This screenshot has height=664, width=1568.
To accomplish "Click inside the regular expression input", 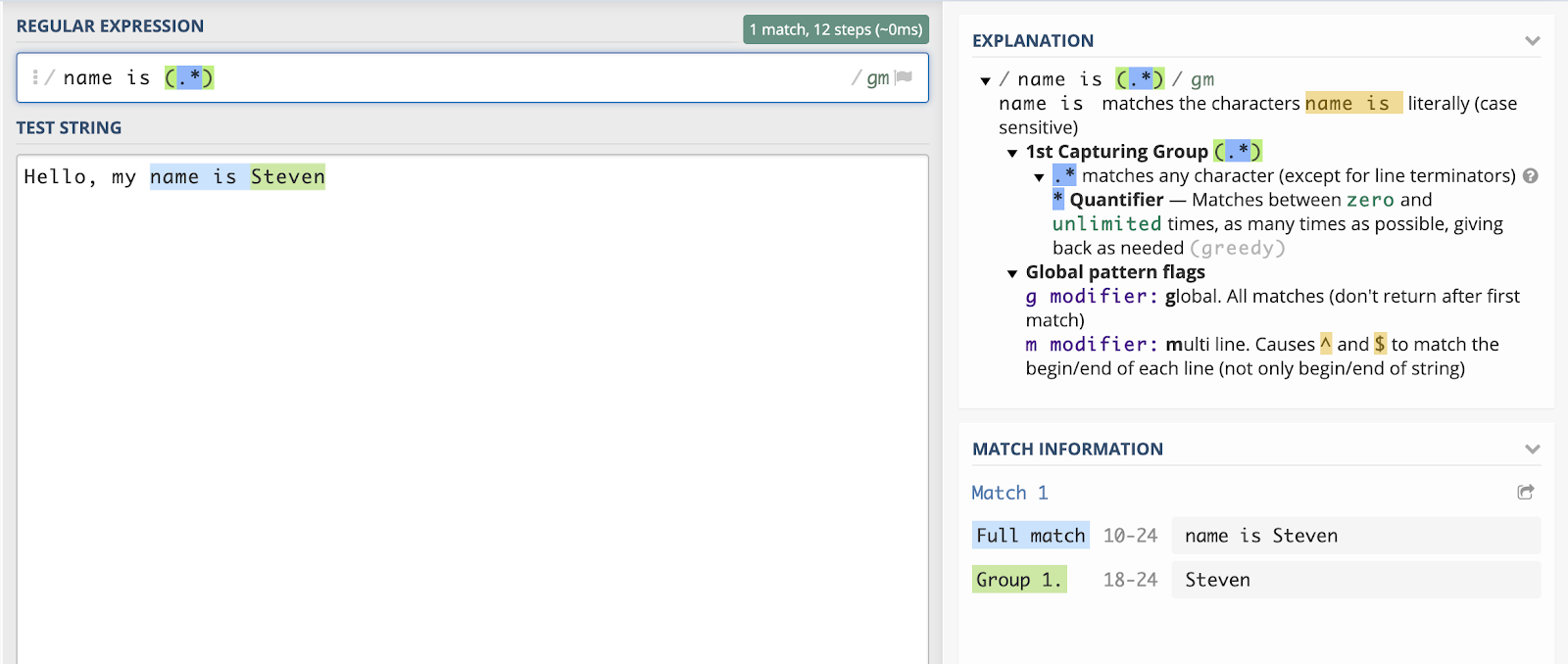I will [472, 77].
